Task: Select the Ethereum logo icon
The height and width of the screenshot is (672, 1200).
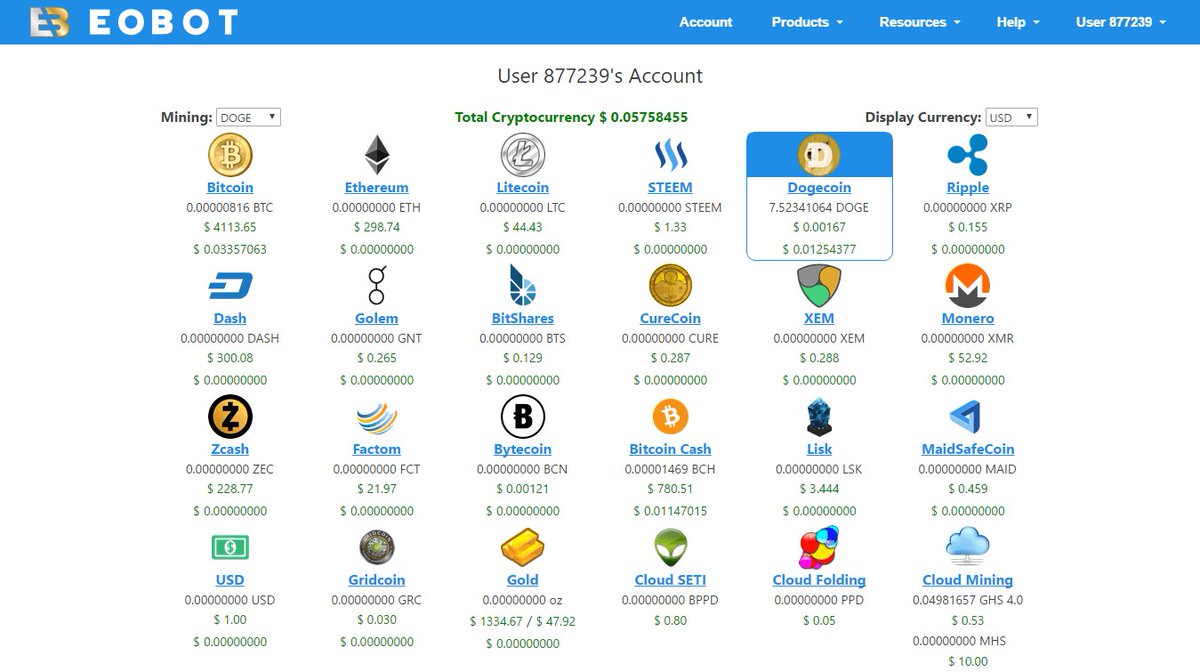Action: (x=376, y=154)
